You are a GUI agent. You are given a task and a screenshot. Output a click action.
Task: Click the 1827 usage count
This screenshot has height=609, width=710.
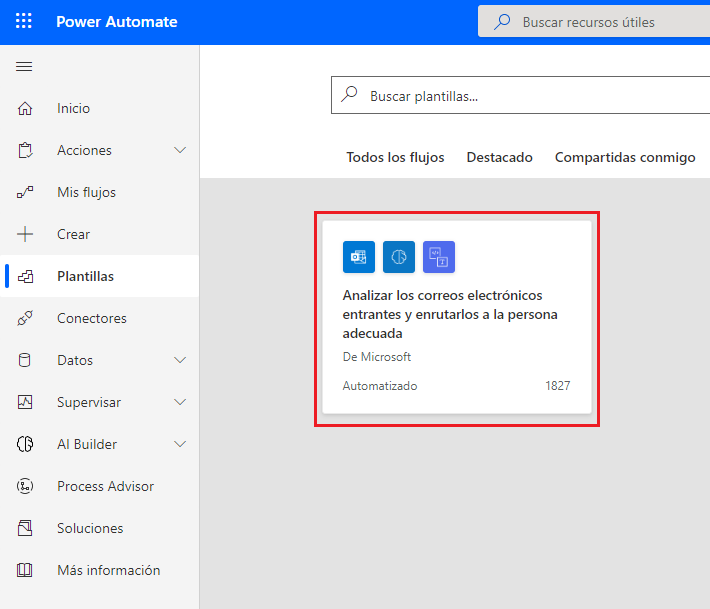(557, 386)
